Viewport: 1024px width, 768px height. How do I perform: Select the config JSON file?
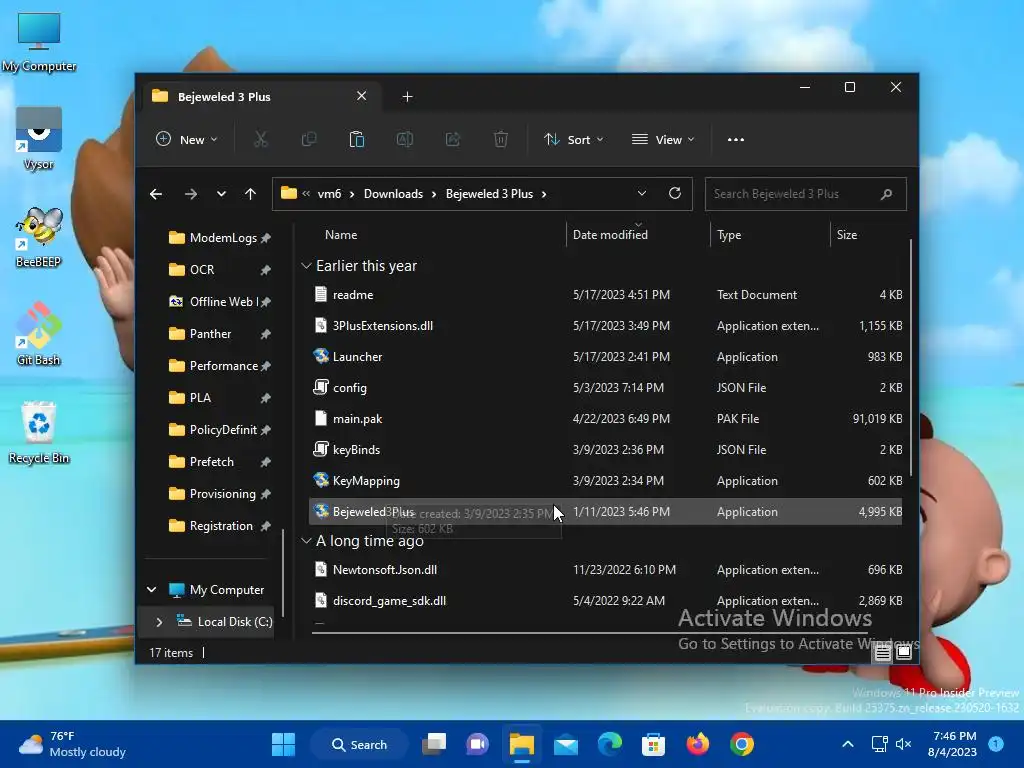[606, 387]
